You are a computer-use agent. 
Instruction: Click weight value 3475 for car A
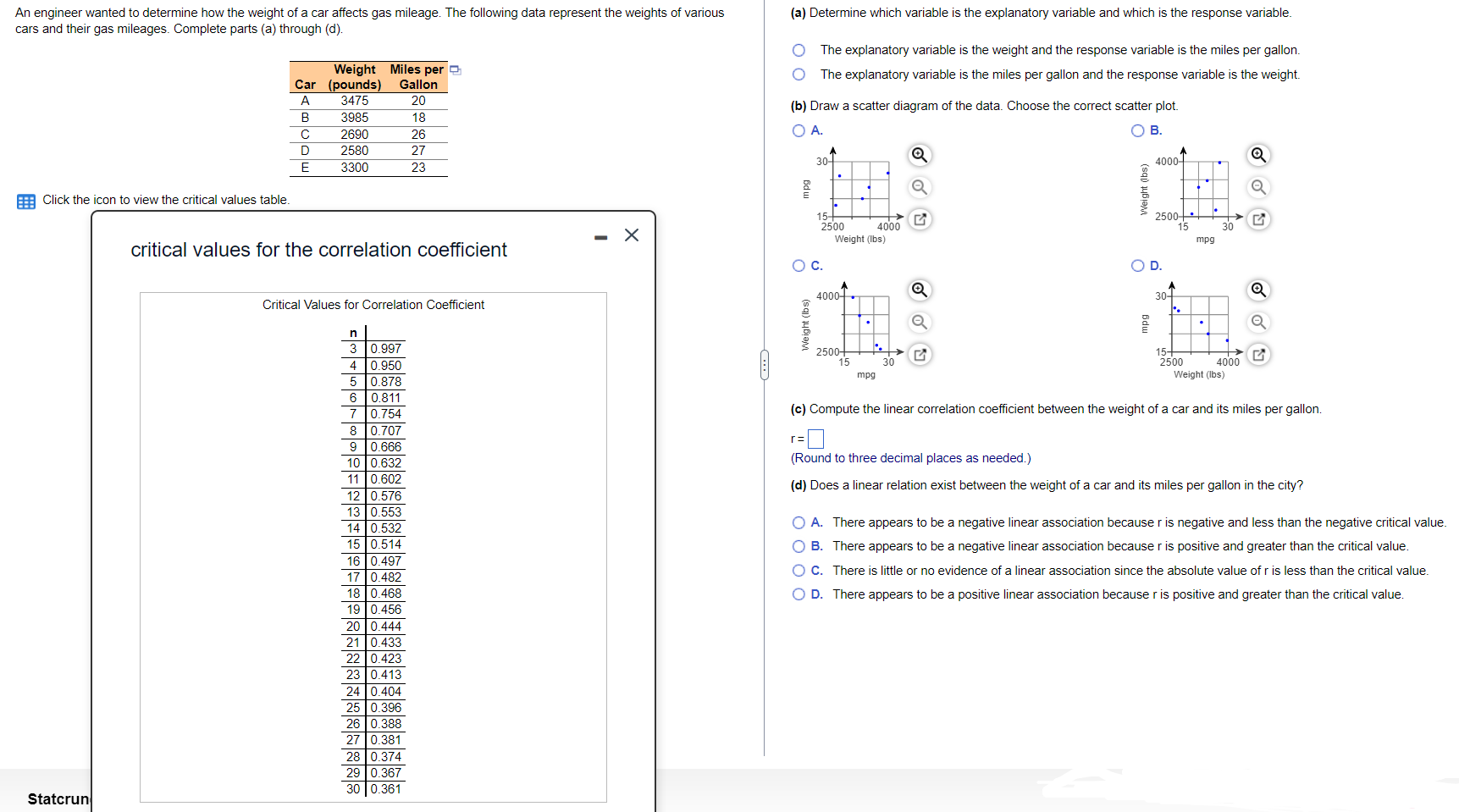[x=355, y=101]
